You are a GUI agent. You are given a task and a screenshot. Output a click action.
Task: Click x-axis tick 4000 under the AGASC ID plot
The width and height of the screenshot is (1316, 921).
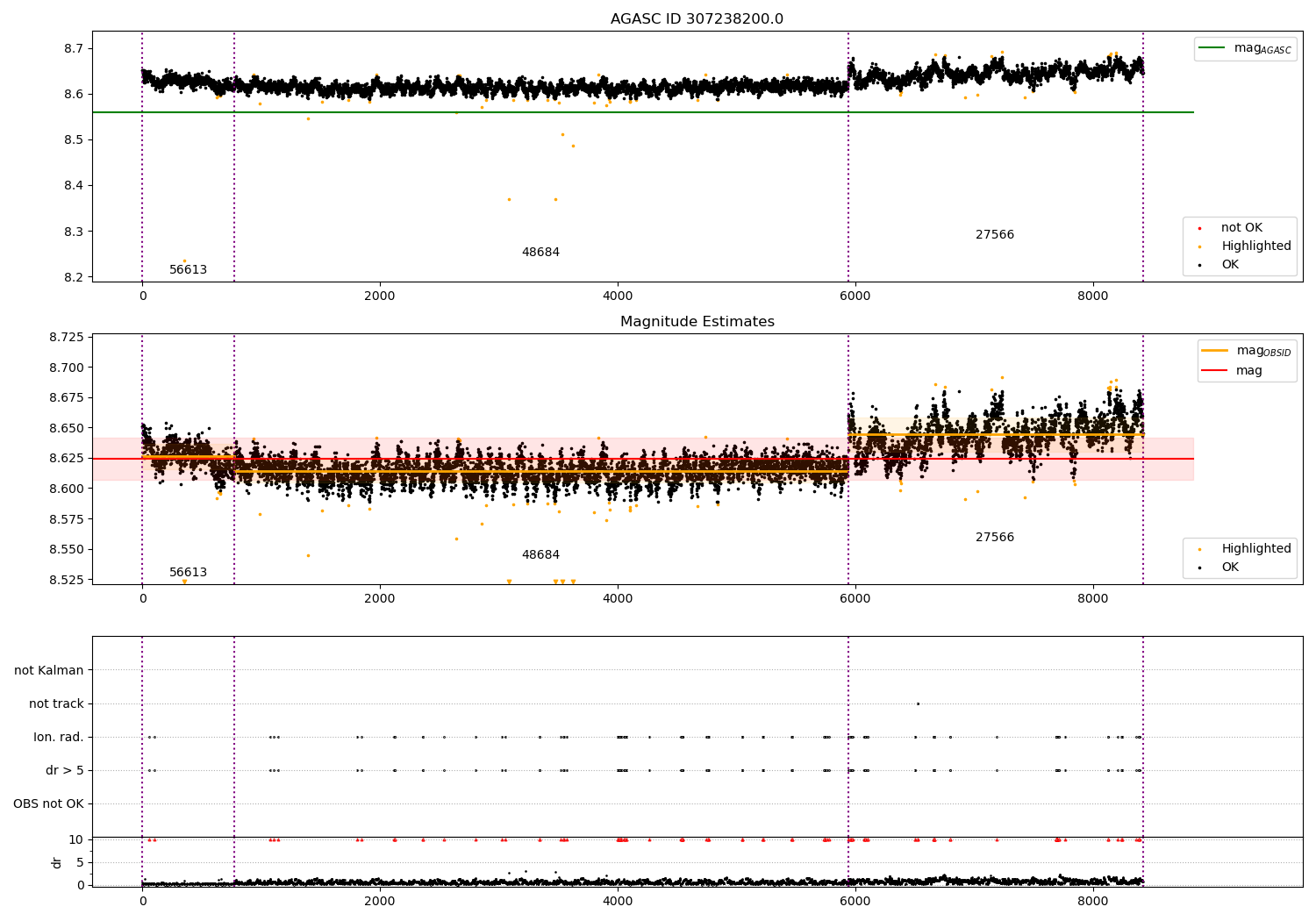tap(618, 296)
